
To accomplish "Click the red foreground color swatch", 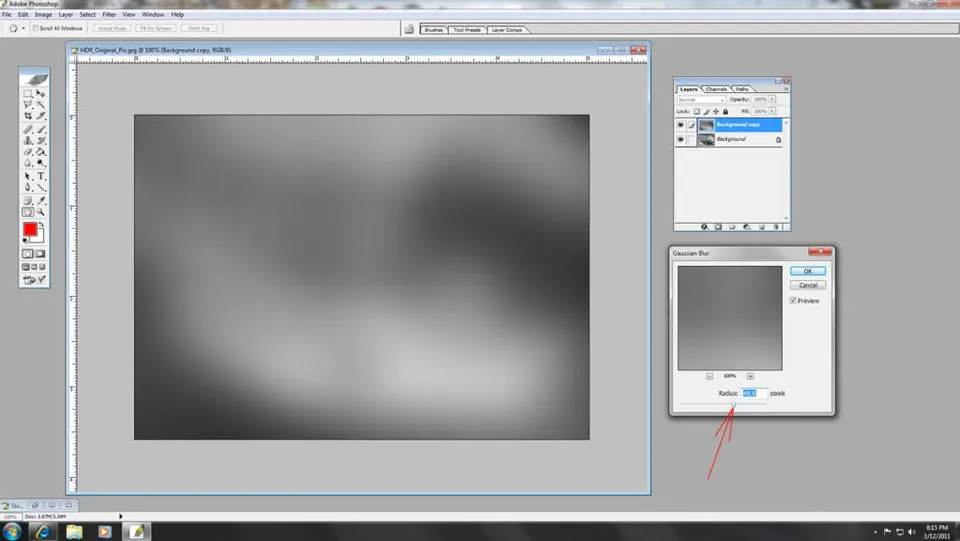I will (x=30, y=229).
